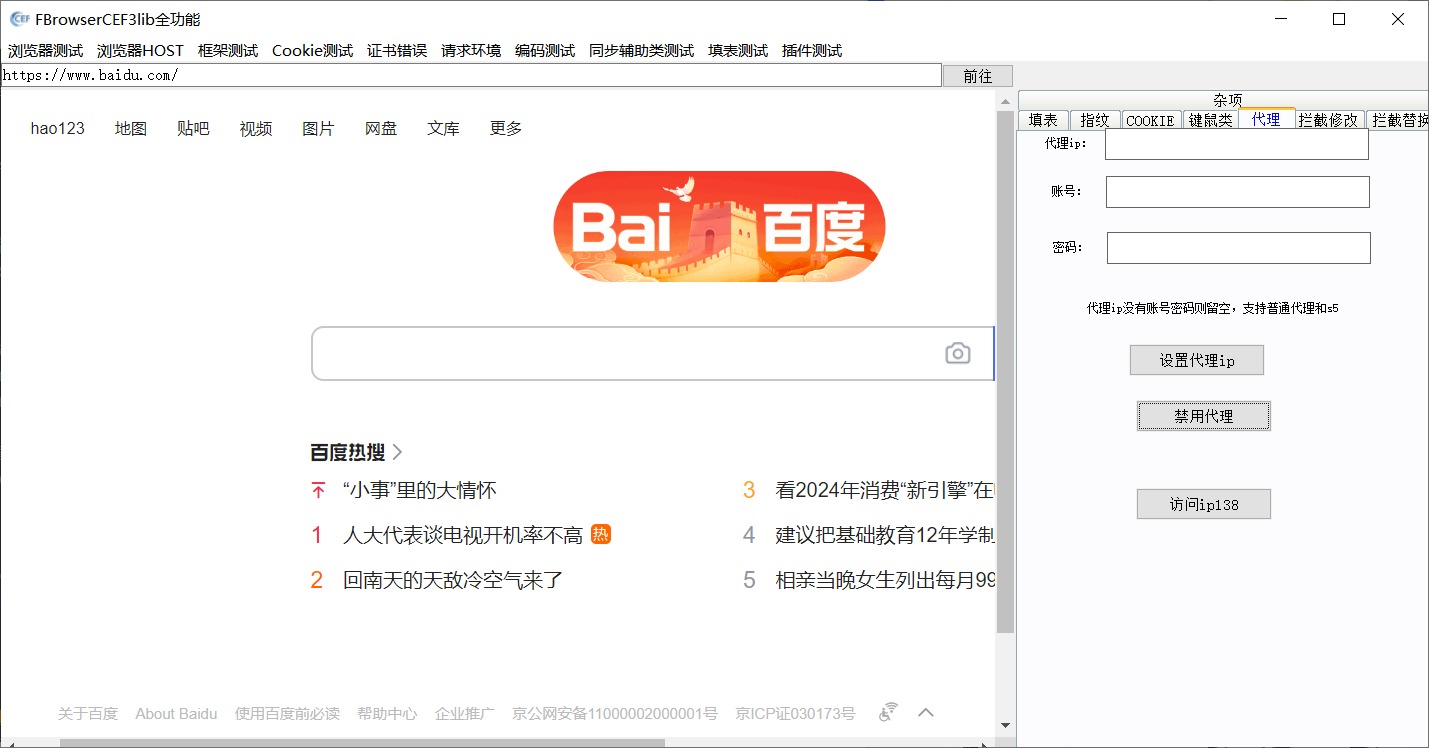Expand 百度热搜 with chevron arrow
This screenshot has height=748, width=1429.
(x=397, y=452)
